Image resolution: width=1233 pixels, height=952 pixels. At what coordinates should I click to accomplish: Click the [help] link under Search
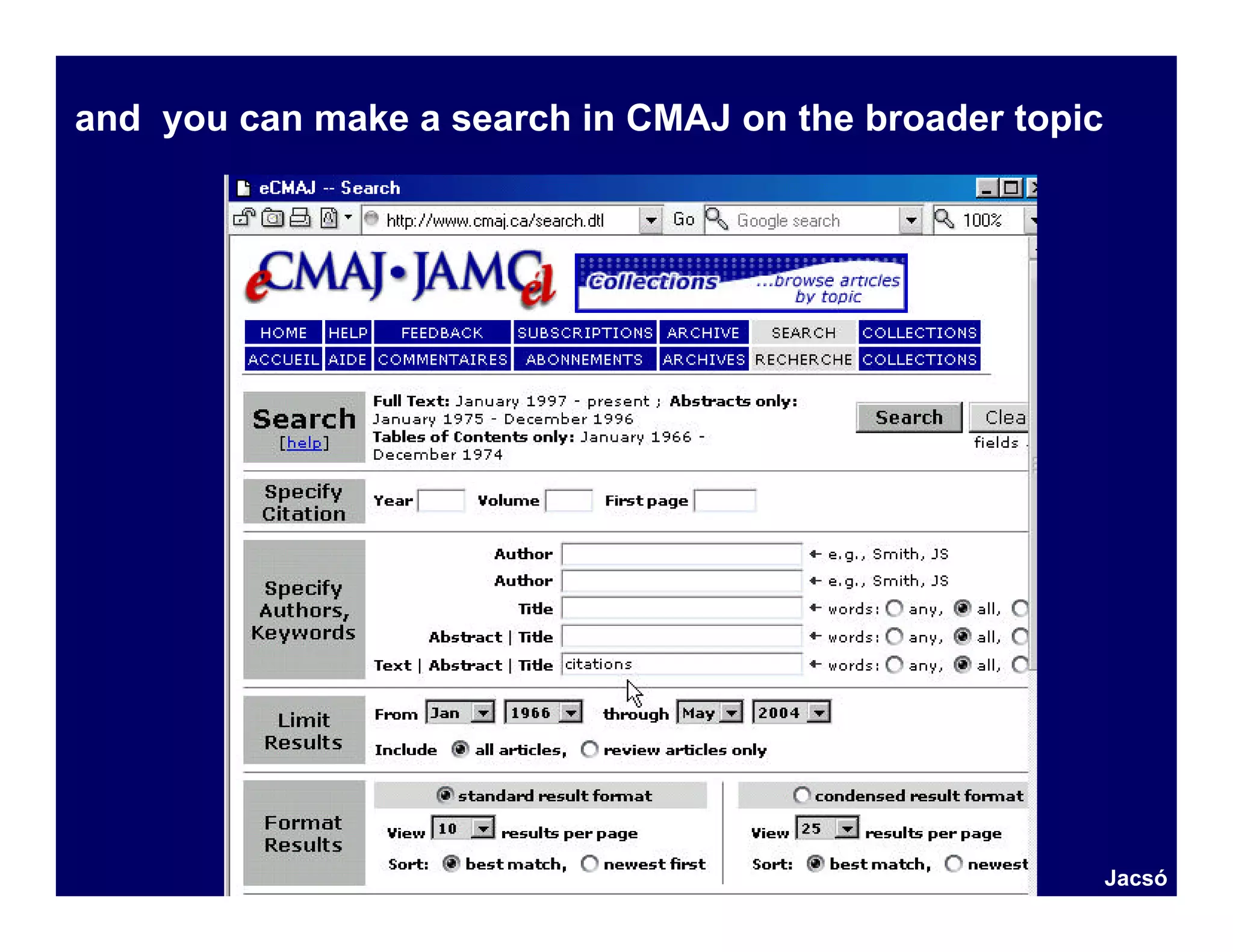coord(304,443)
